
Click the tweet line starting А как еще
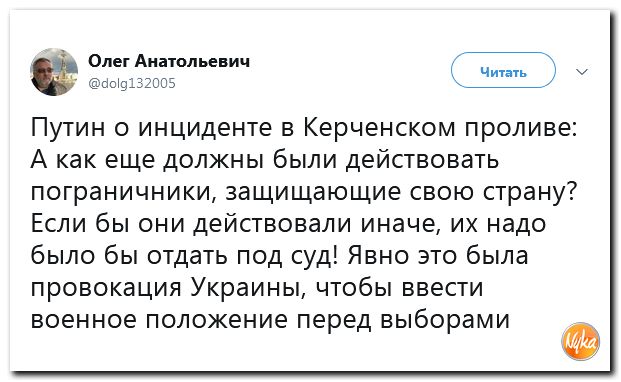[265, 161]
